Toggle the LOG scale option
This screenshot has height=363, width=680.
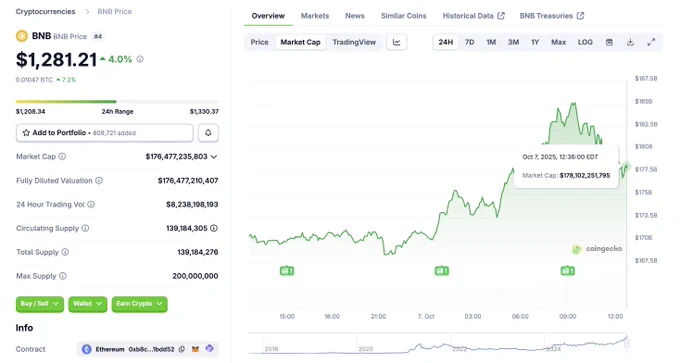coord(585,42)
